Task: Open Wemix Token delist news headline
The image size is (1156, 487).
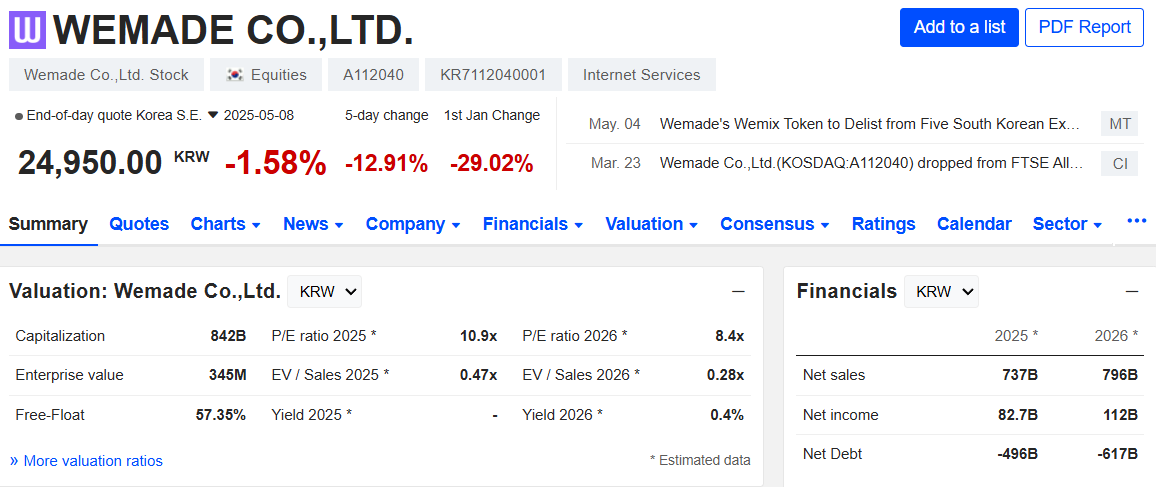Action: coord(870,124)
